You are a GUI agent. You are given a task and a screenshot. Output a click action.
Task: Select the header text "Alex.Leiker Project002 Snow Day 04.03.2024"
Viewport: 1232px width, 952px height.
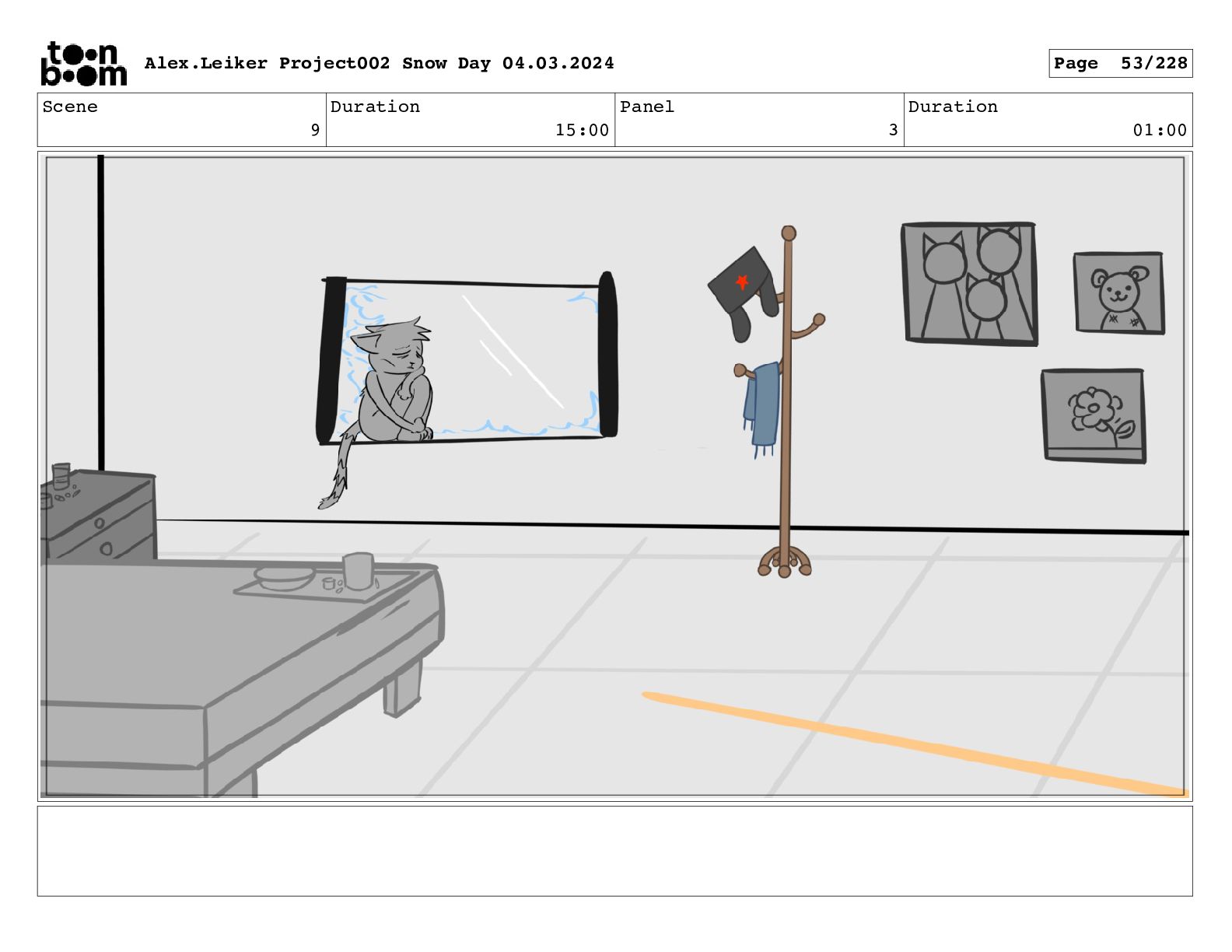(379, 63)
